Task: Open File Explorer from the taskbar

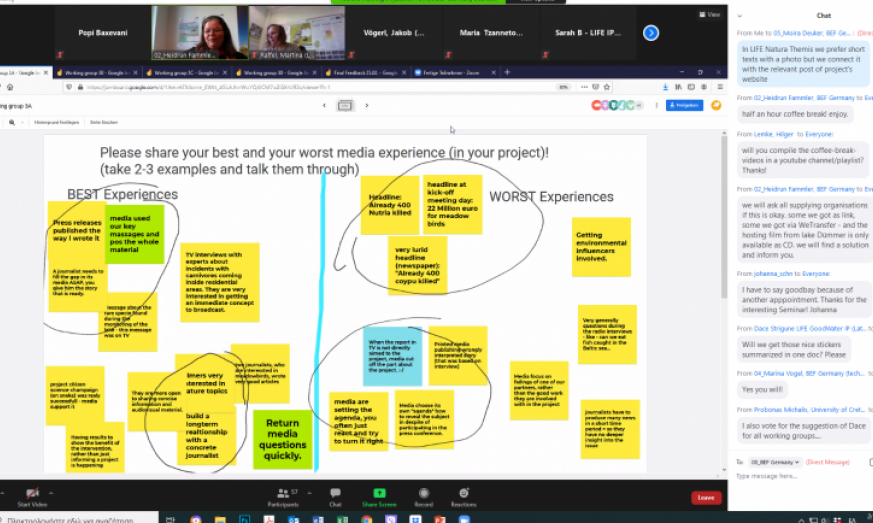Action: (x=220, y=519)
